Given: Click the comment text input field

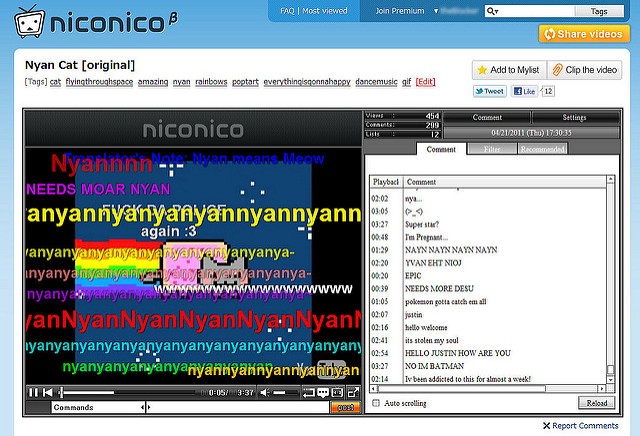Looking at the screenshot, I should coord(238,407).
